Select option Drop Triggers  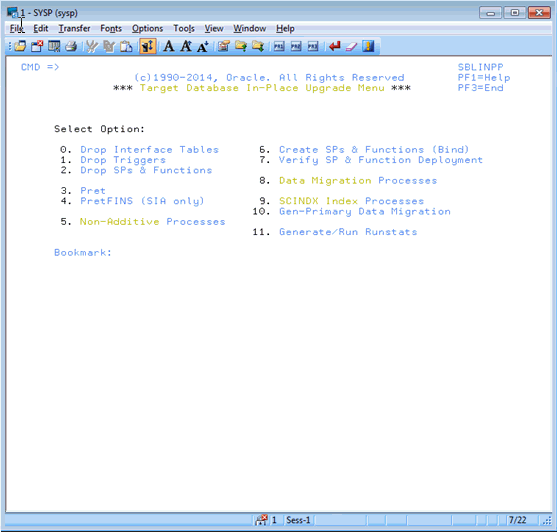point(123,160)
